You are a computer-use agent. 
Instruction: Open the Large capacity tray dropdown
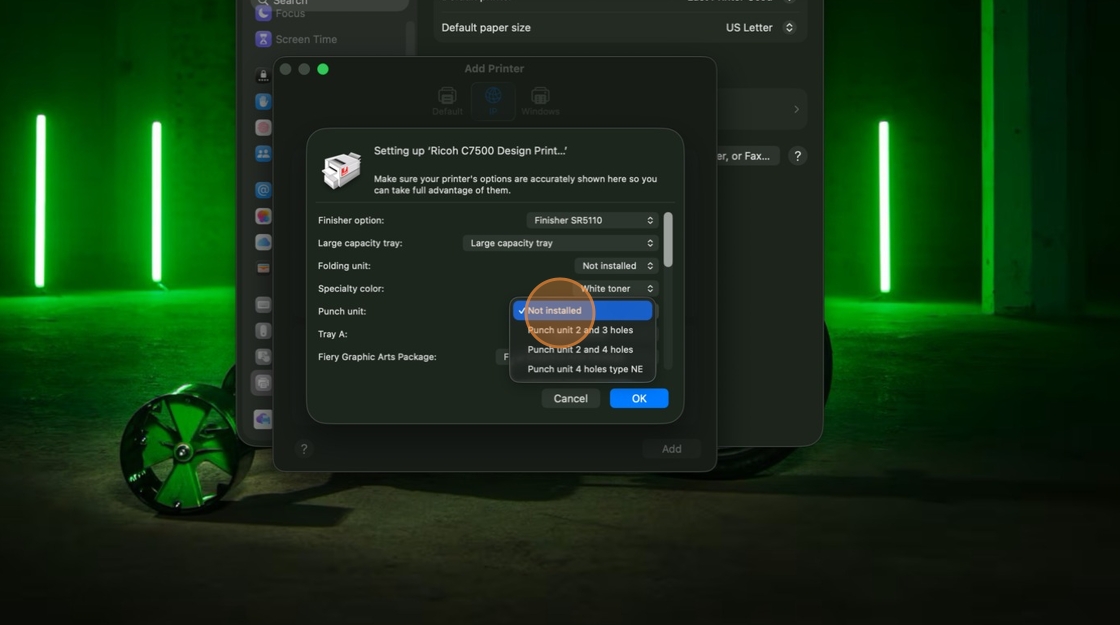[560, 243]
